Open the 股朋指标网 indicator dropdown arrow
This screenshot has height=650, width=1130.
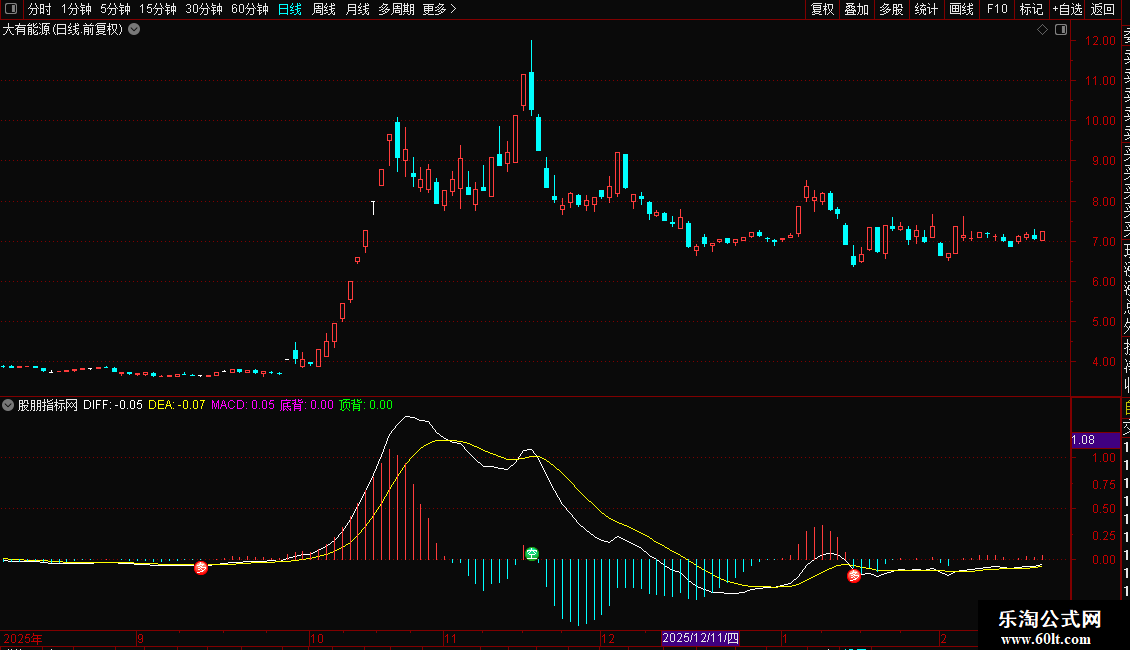click(9, 406)
